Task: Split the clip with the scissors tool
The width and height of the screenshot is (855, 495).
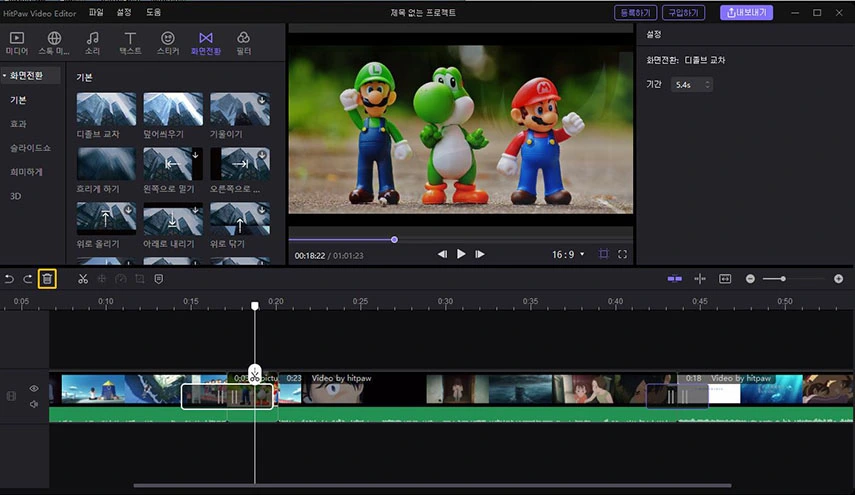Action: [x=83, y=279]
